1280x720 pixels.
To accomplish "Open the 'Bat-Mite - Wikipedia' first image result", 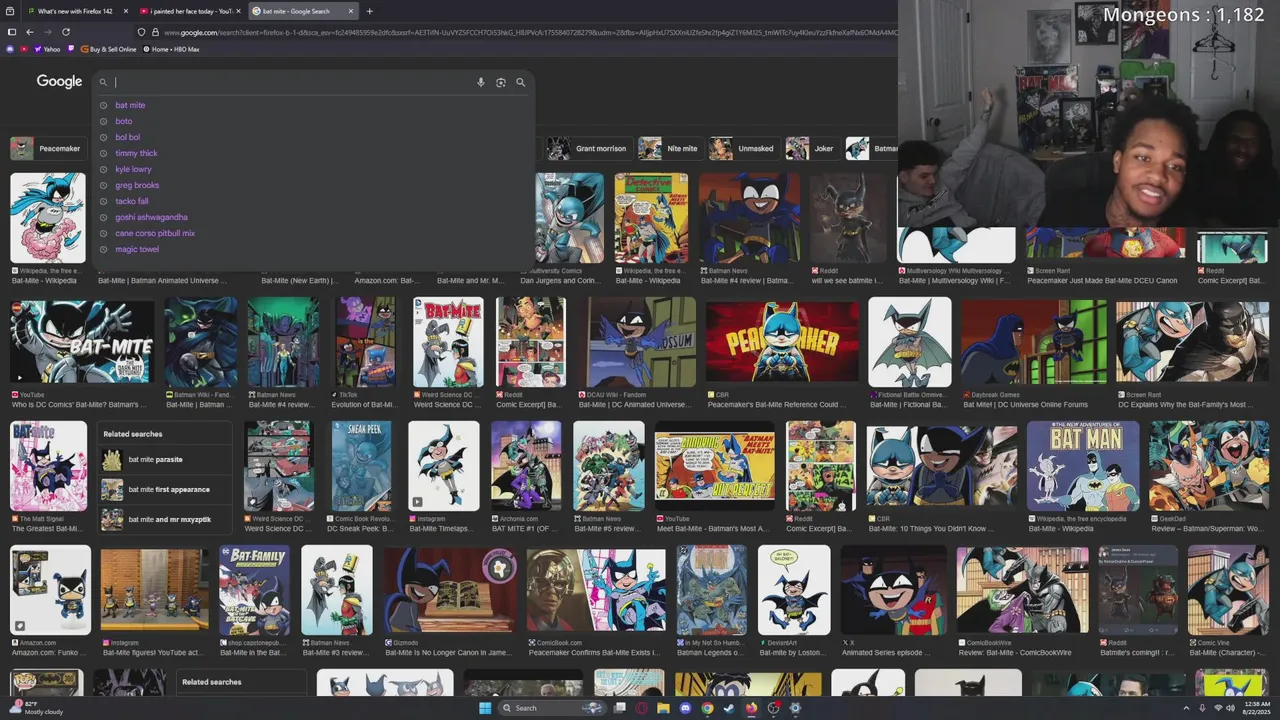I will point(48,218).
